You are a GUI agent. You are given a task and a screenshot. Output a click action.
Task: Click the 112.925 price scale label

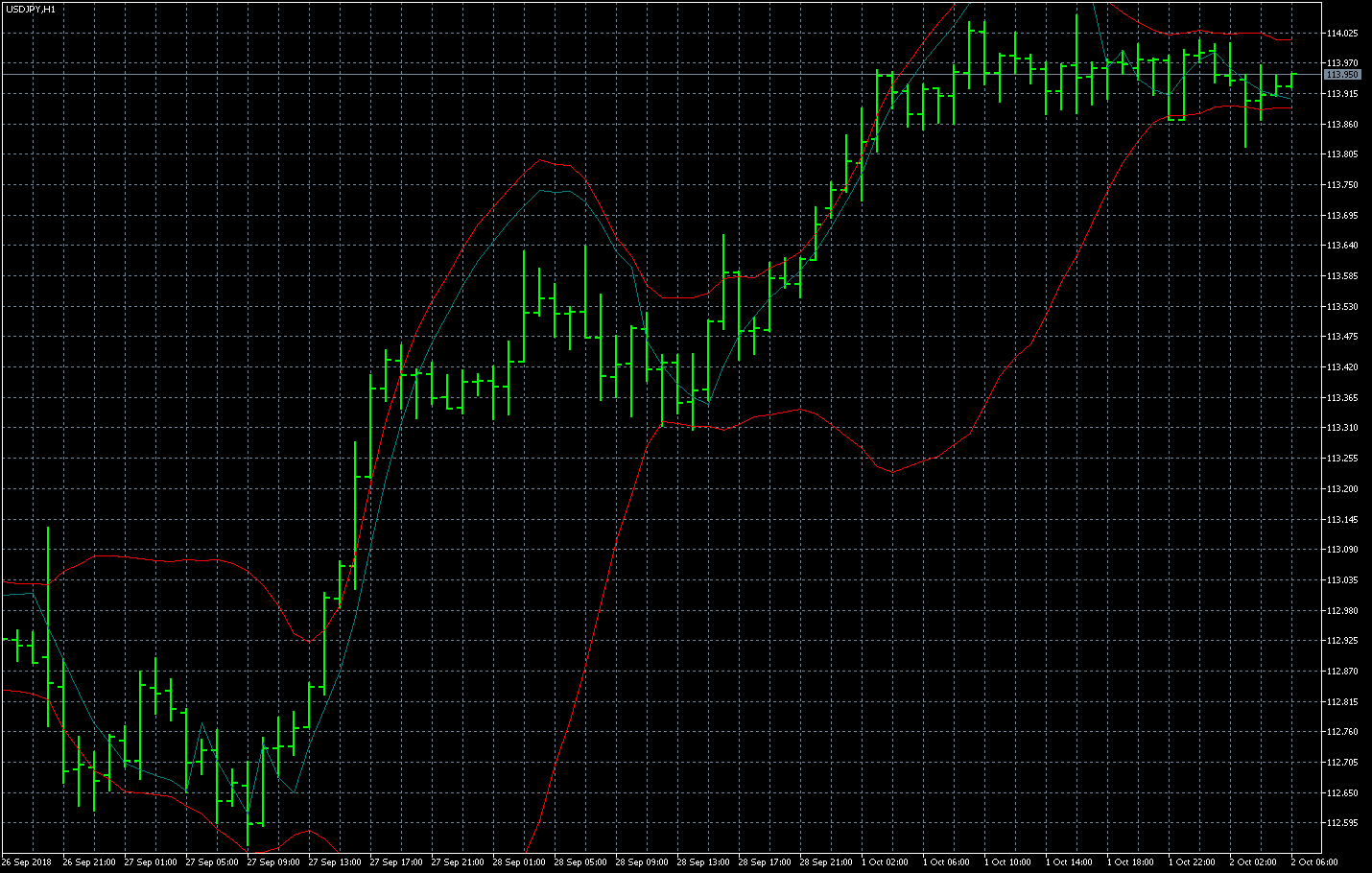(x=1342, y=641)
